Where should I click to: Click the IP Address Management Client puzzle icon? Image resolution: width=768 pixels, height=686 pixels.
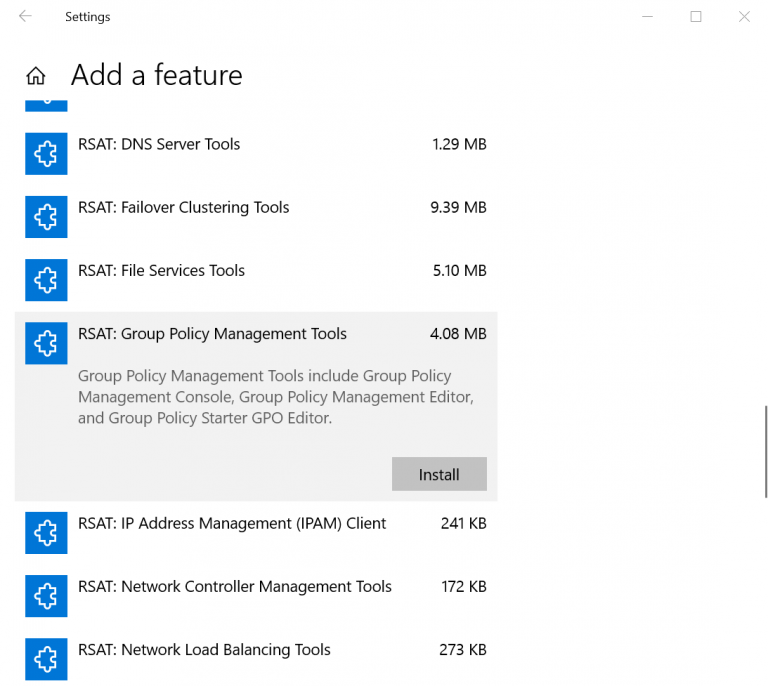point(46,533)
